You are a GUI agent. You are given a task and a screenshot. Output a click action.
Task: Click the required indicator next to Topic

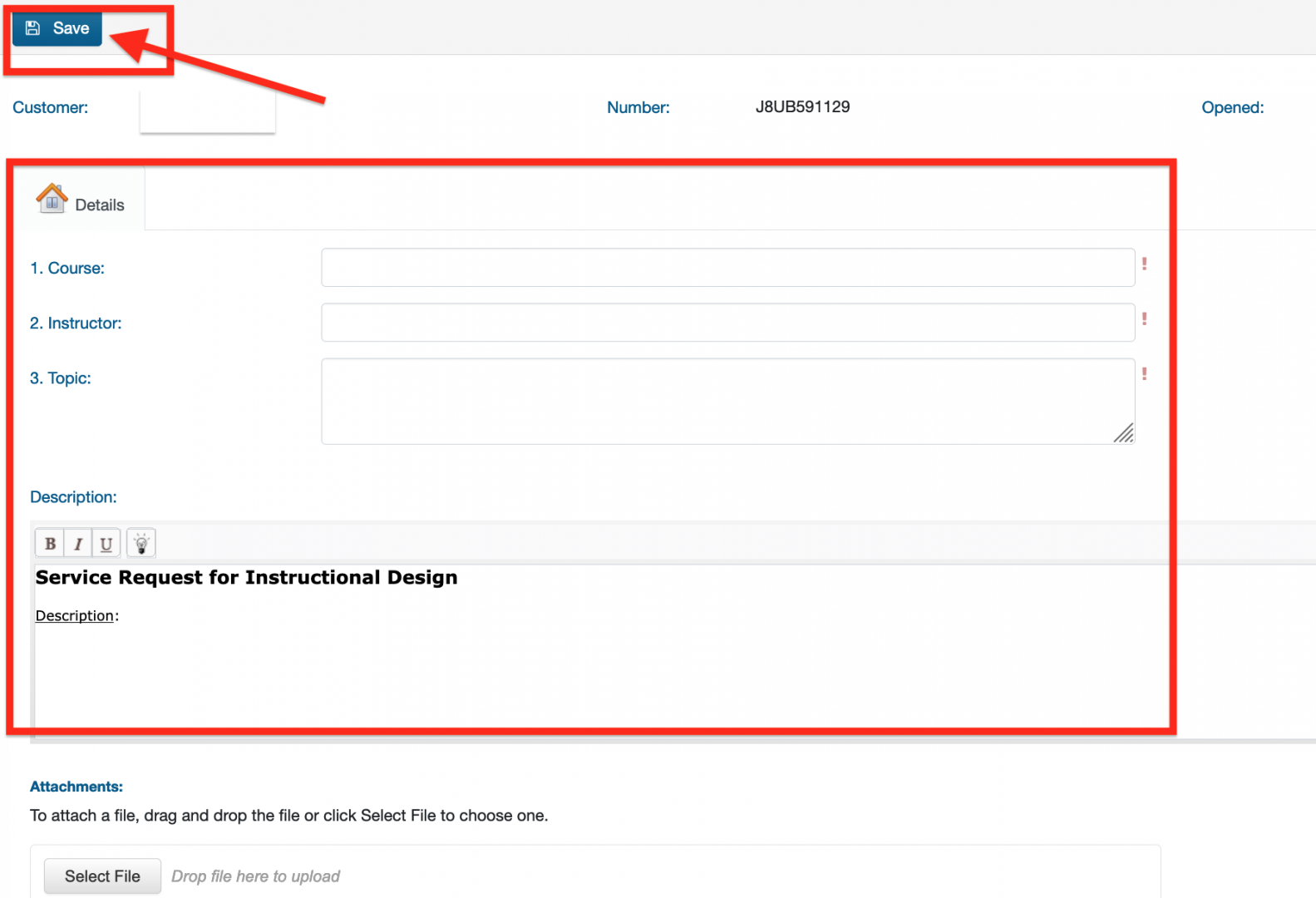coord(1145,374)
